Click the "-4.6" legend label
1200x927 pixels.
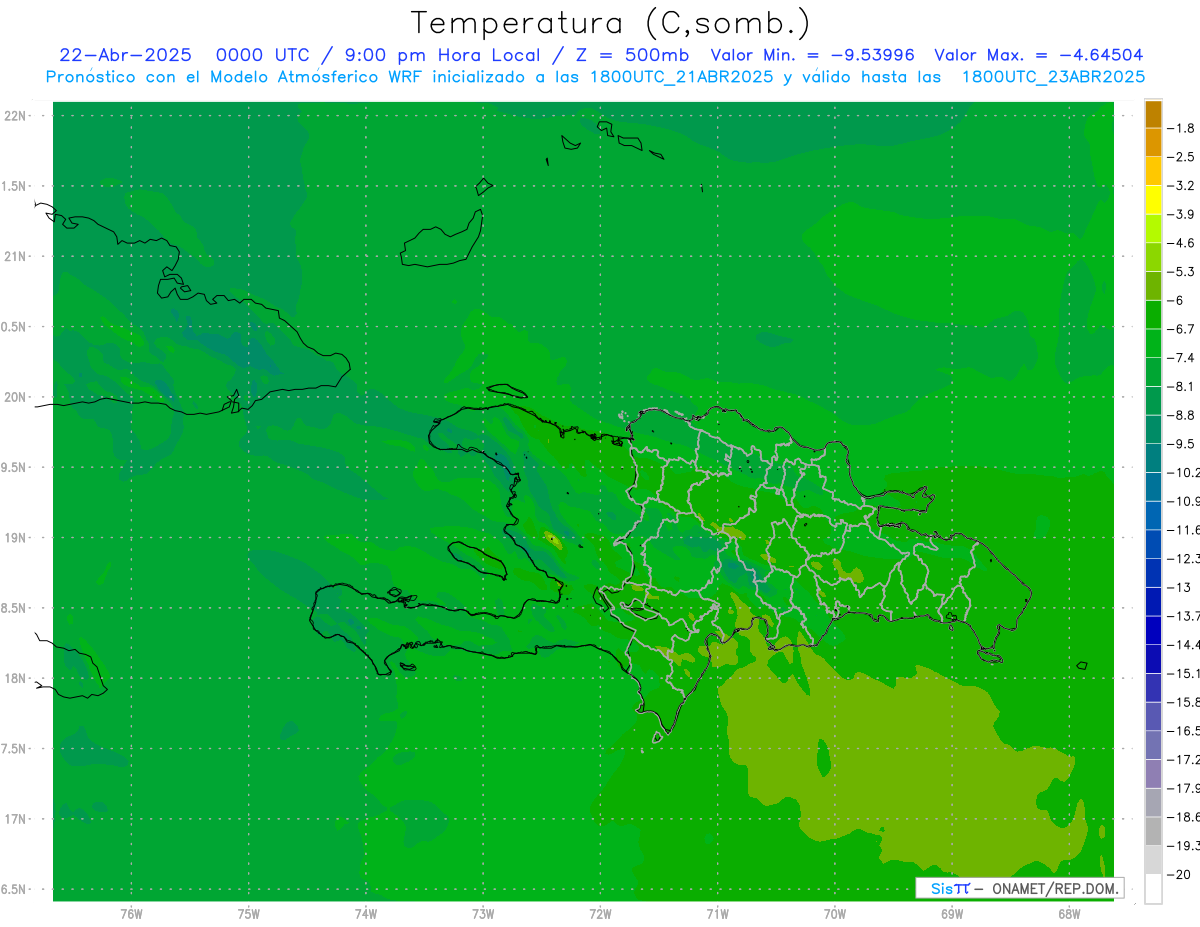1180,243
